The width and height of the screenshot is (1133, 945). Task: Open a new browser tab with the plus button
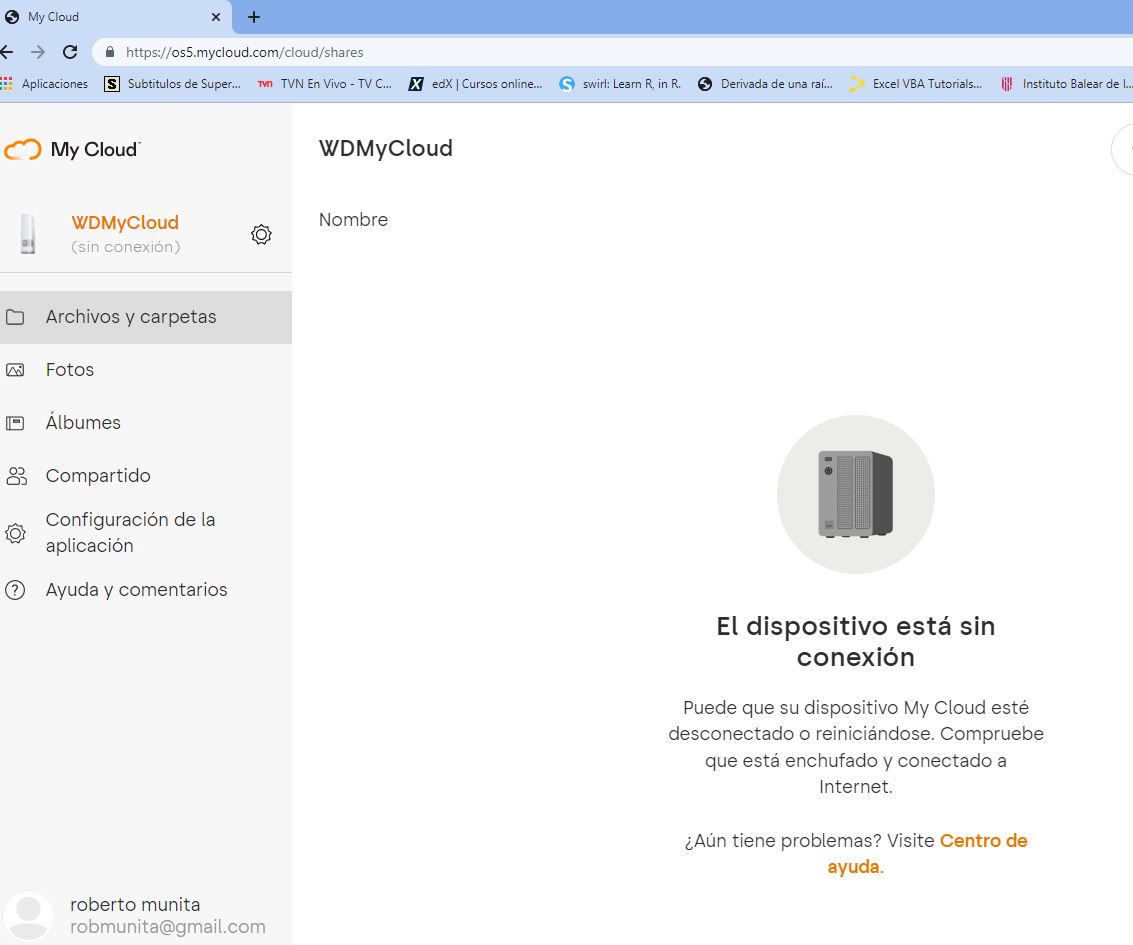254,17
